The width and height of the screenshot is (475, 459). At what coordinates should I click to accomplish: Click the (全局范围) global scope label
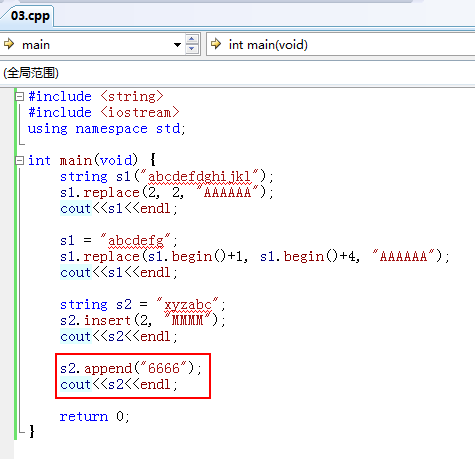pos(31,73)
